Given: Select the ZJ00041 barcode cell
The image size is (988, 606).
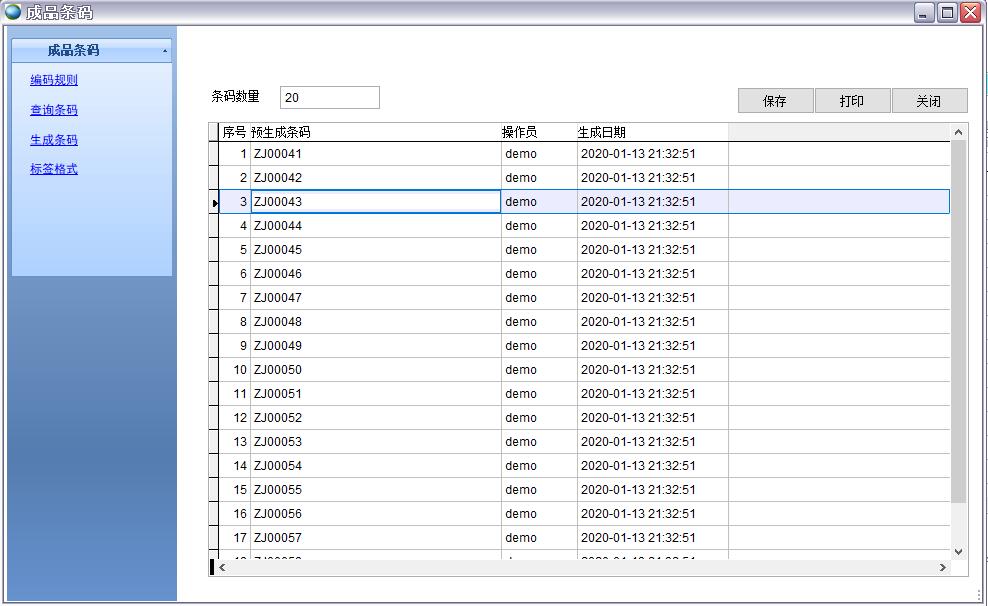Looking at the screenshot, I should pyautogui.click(x=375, y=154).
